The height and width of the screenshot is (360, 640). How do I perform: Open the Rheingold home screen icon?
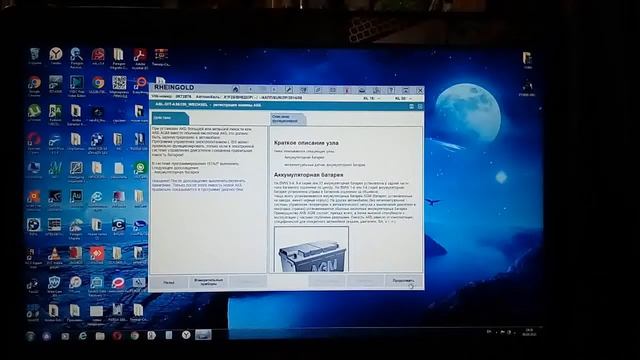[236, 89]
